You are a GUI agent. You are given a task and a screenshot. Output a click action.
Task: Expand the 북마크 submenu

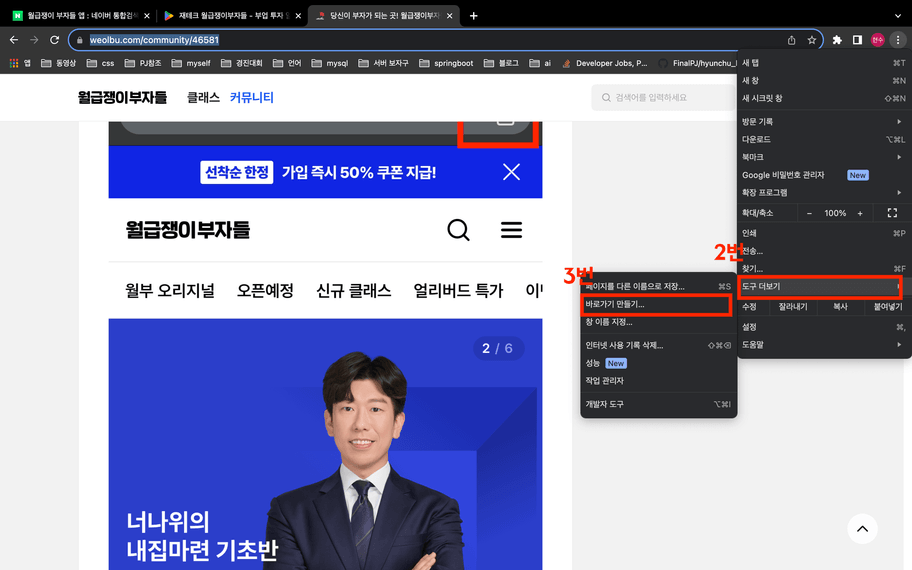pyautogui.click(x=824, y=157)
